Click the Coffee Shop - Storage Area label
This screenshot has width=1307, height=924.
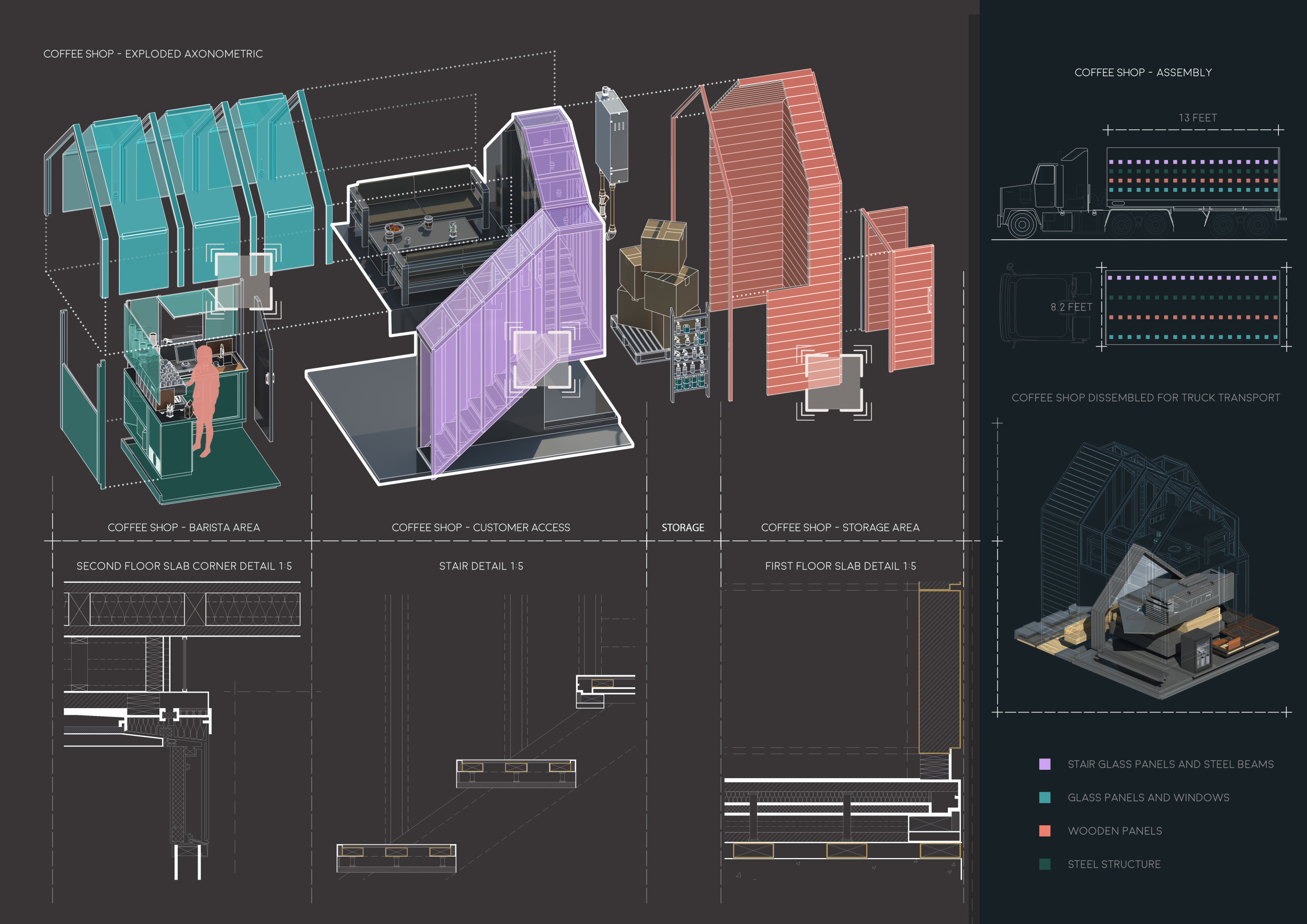(x=840, y=527)
